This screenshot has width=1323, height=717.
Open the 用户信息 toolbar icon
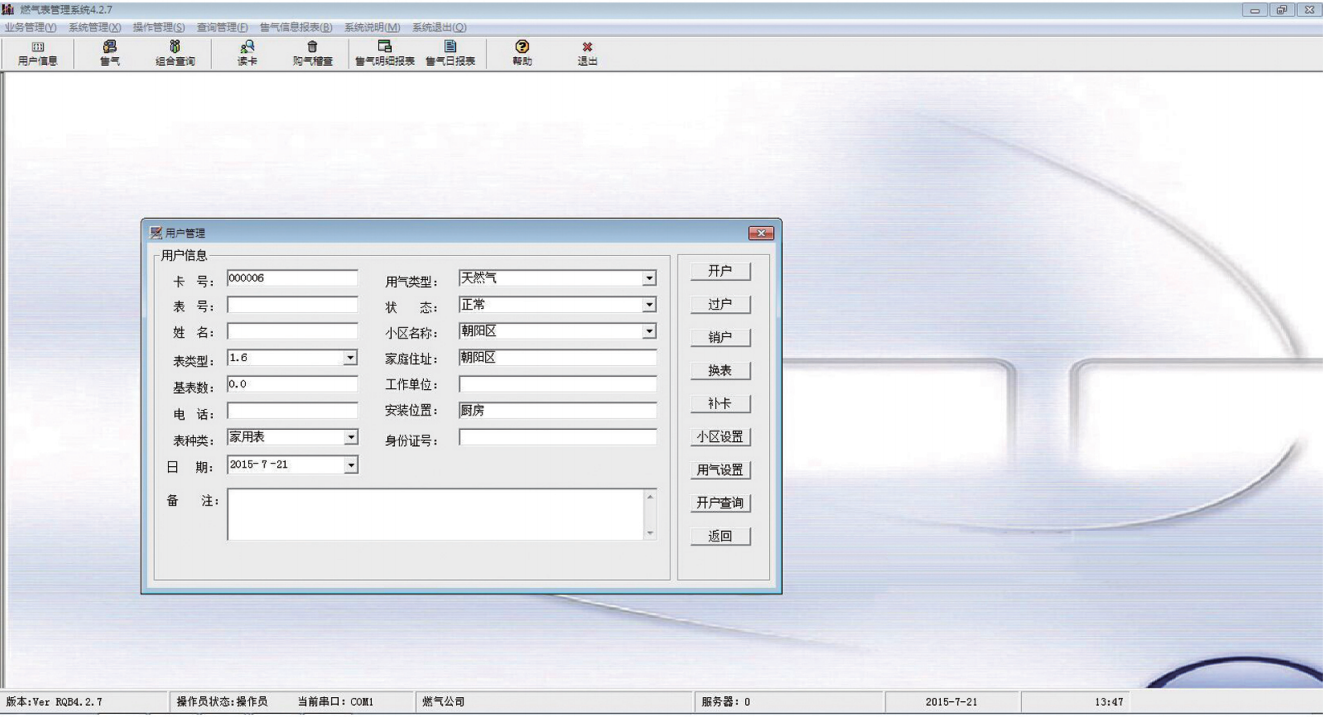38,52
